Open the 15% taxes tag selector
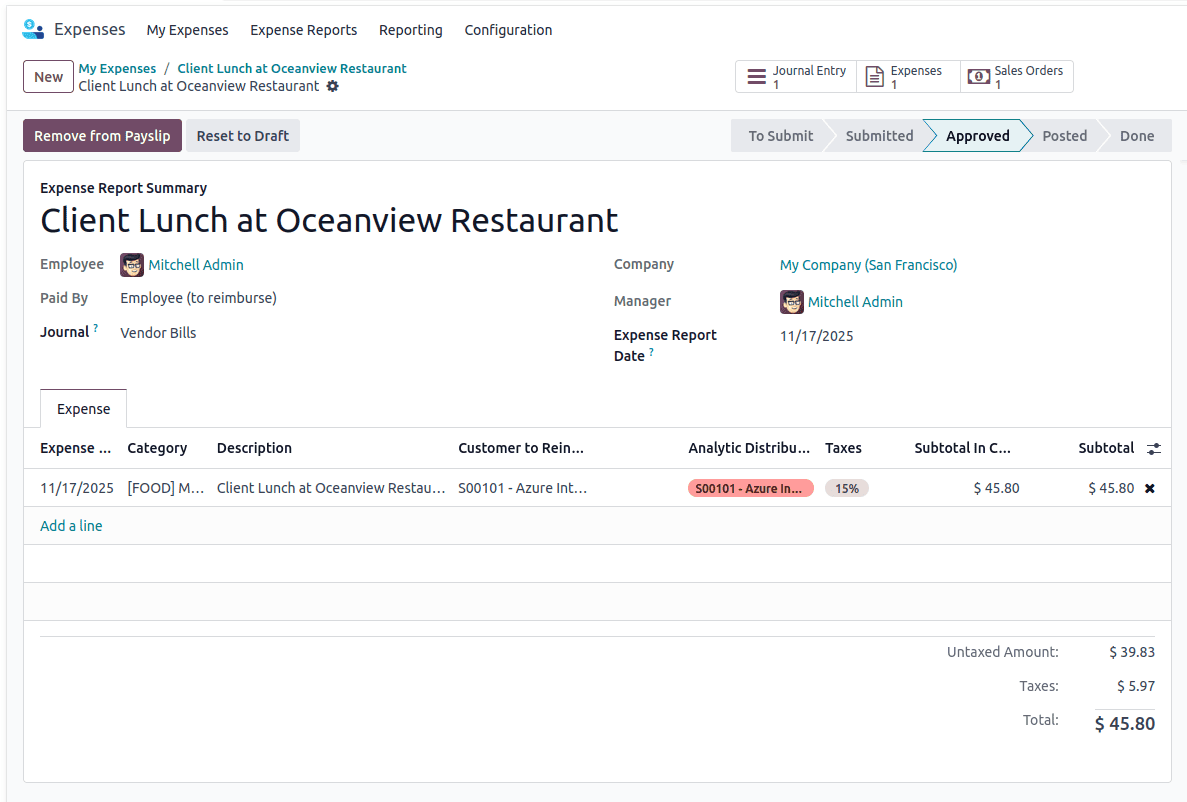The width and height of the screenshot is (1187, 802). (x=847, y=488)
